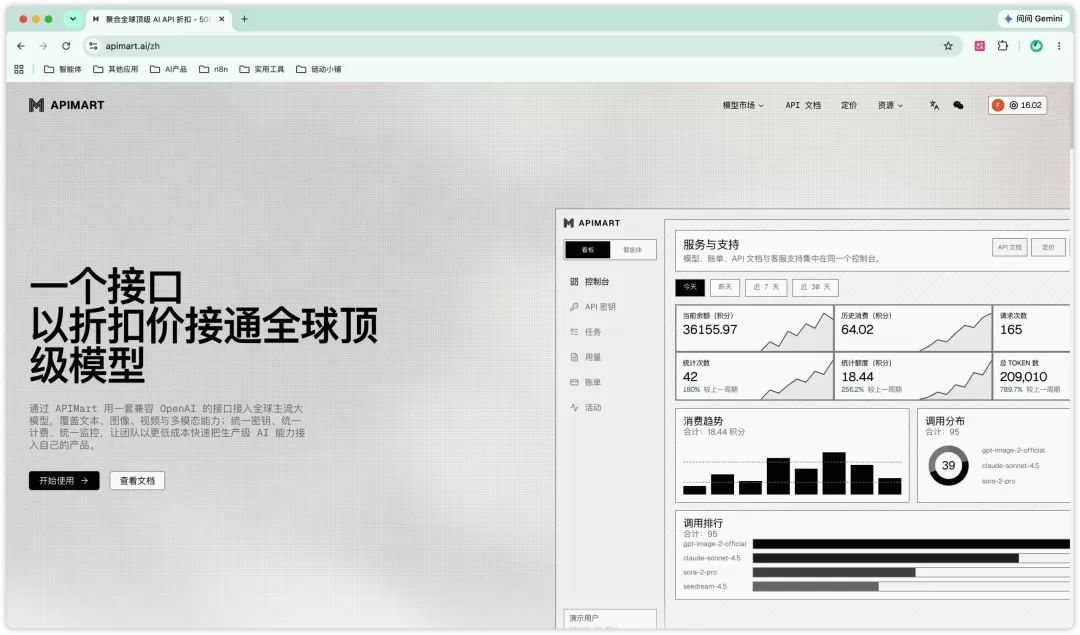This screenshot has width=1080, height=635.
Task: Open site info icon in address bar
Action: pyautogui.click(x=93, y=46)
